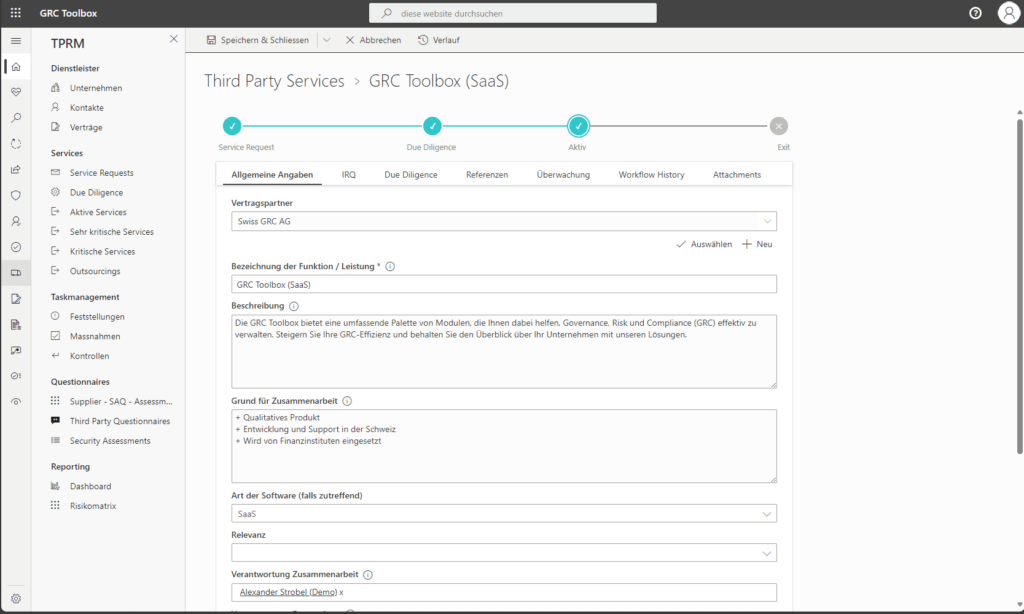Open Verlauf history
Screen dimensions: 1024x614
(x=439, y=40)
